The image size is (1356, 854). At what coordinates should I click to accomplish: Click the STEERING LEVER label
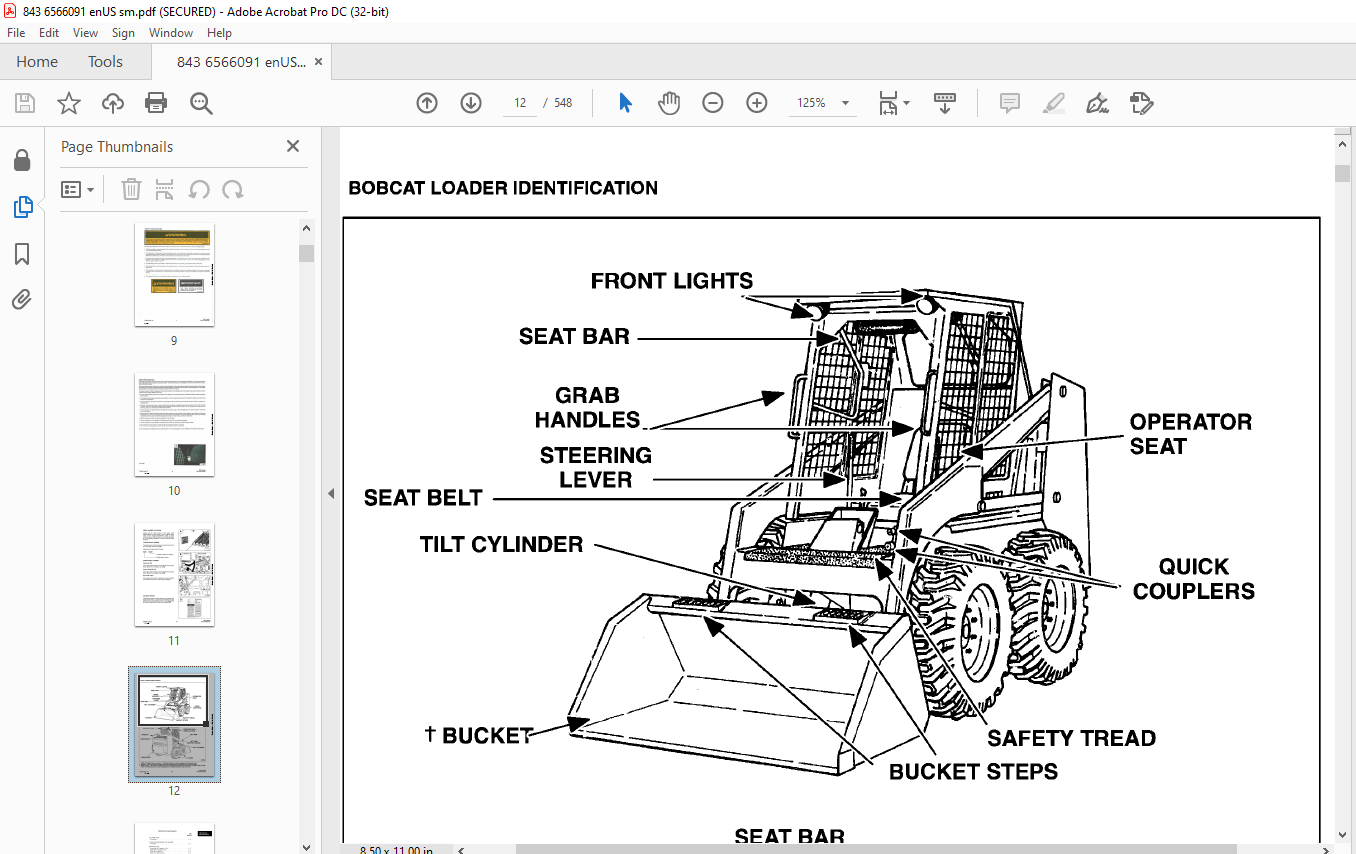pos(596,467)
